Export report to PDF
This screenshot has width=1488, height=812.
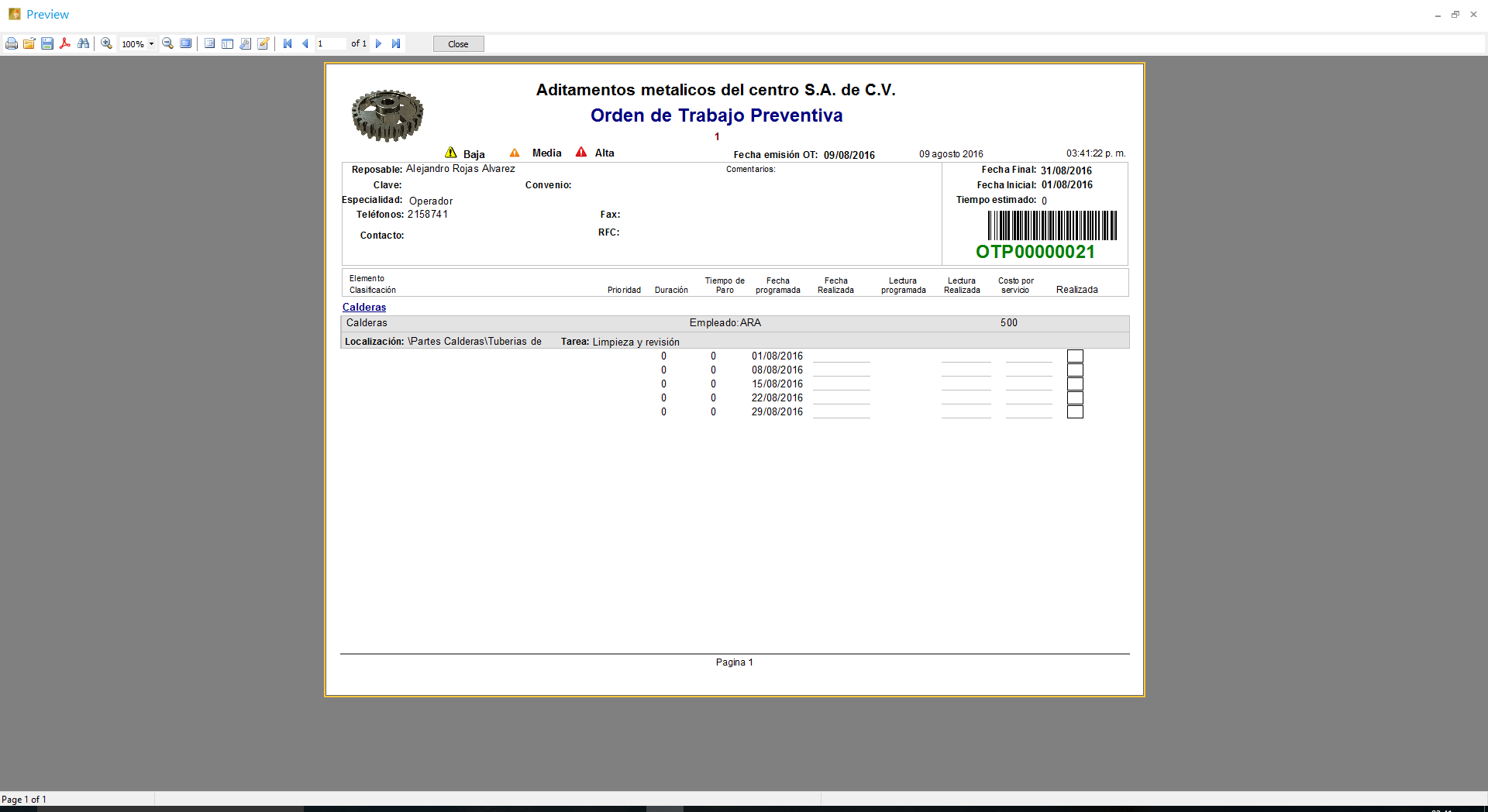(65, 44)
